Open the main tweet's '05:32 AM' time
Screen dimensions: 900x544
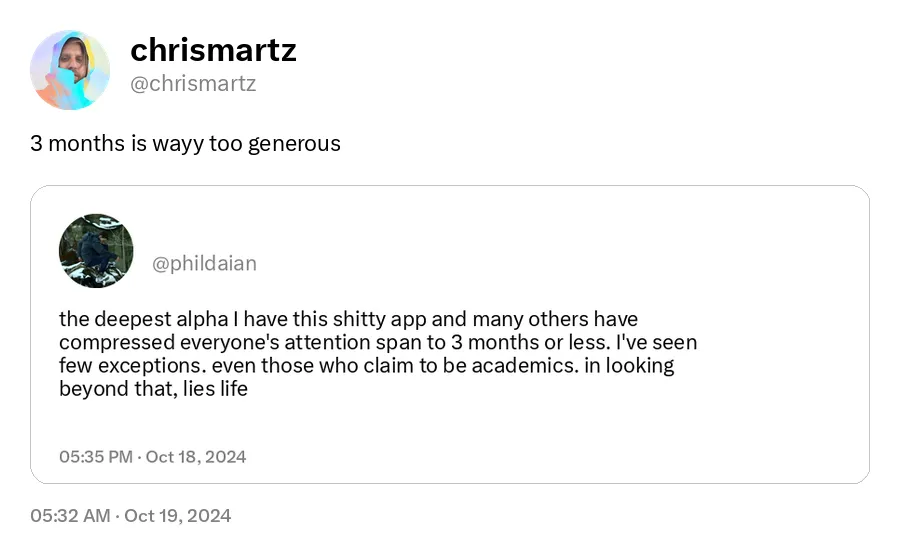click(x=70, y=516)
